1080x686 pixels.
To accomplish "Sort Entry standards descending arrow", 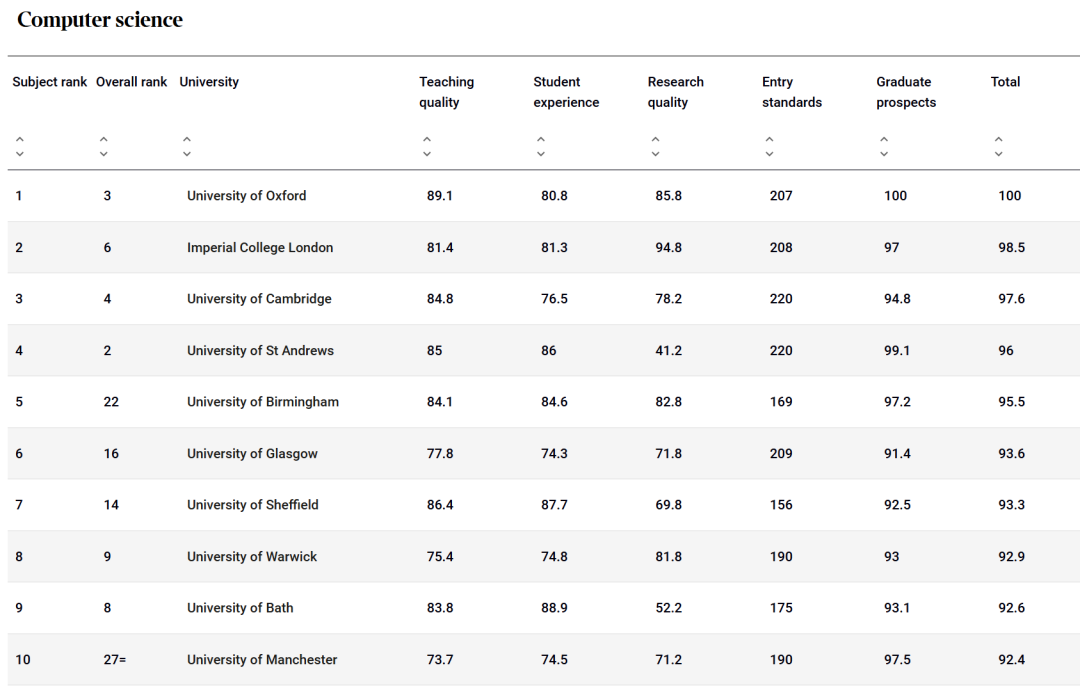I will [x=769, y=154].
